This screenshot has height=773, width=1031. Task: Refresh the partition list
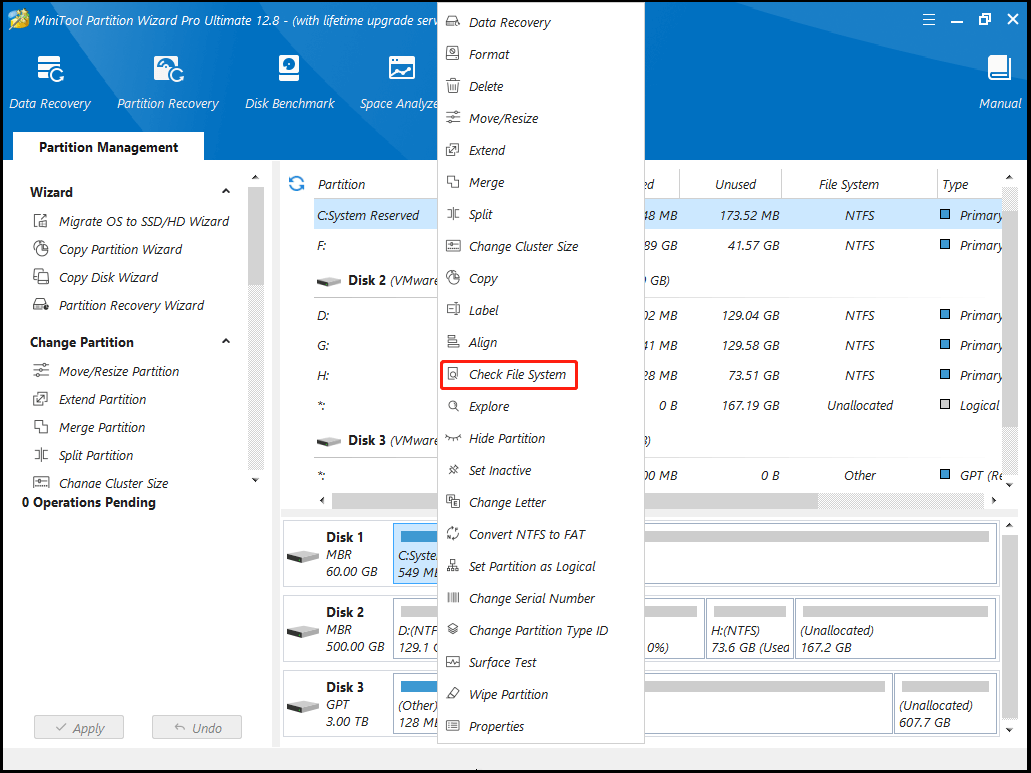(296, 183)
